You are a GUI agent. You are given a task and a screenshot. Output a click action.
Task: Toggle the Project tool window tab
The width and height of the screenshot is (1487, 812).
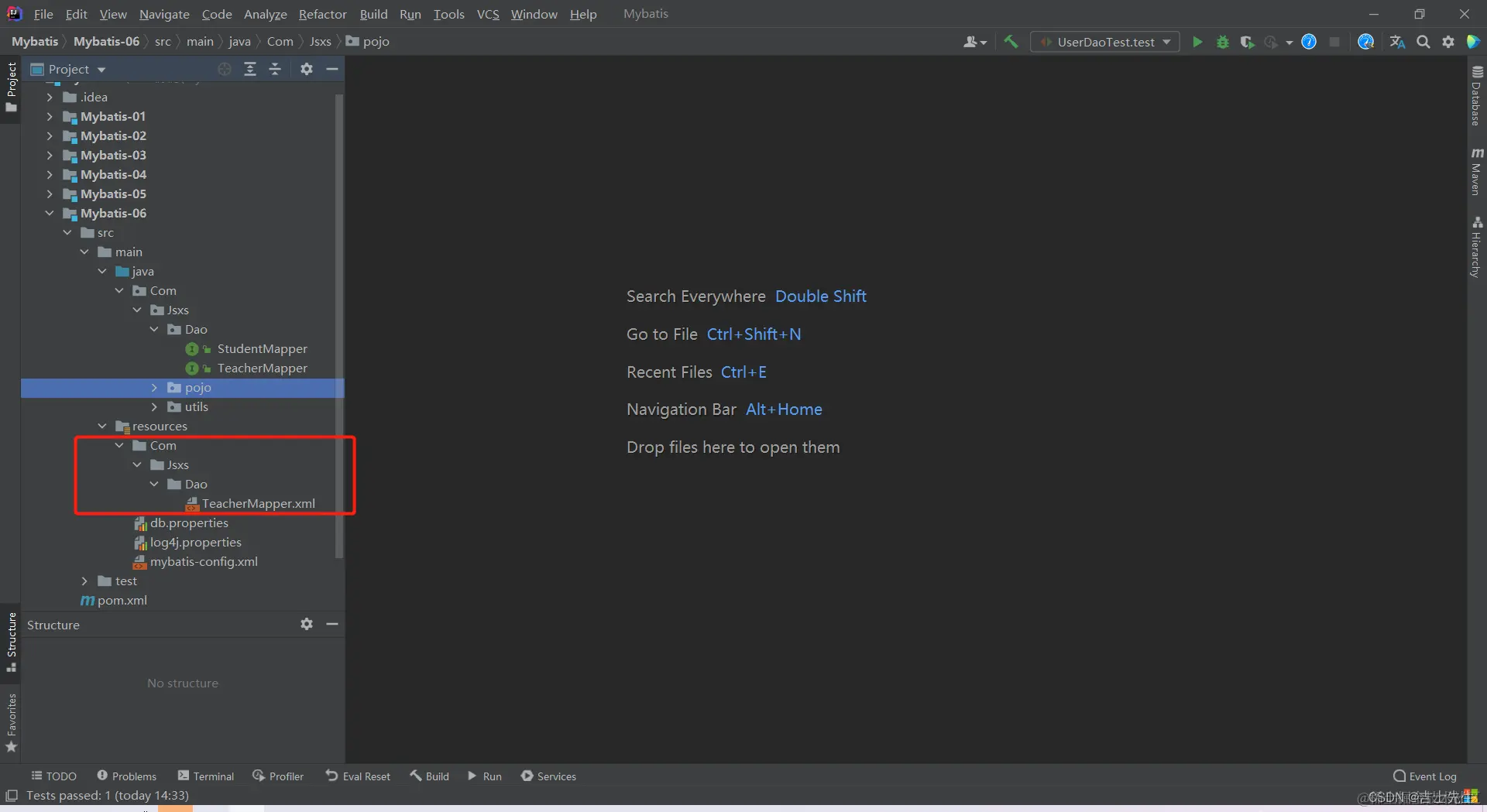coord(11,87)
